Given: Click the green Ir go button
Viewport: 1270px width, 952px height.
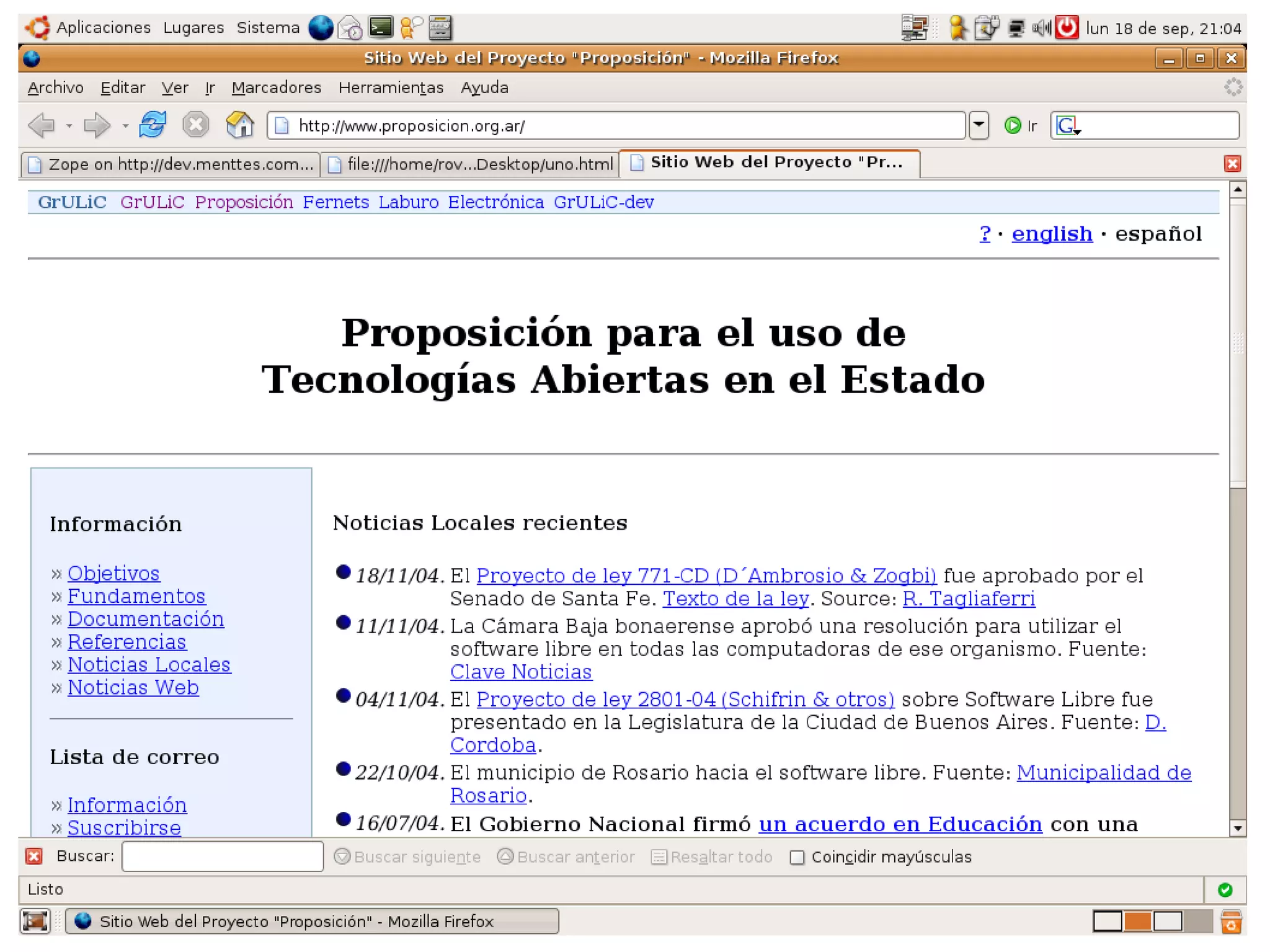Looking at the screenshot, I should (1020, 126).
